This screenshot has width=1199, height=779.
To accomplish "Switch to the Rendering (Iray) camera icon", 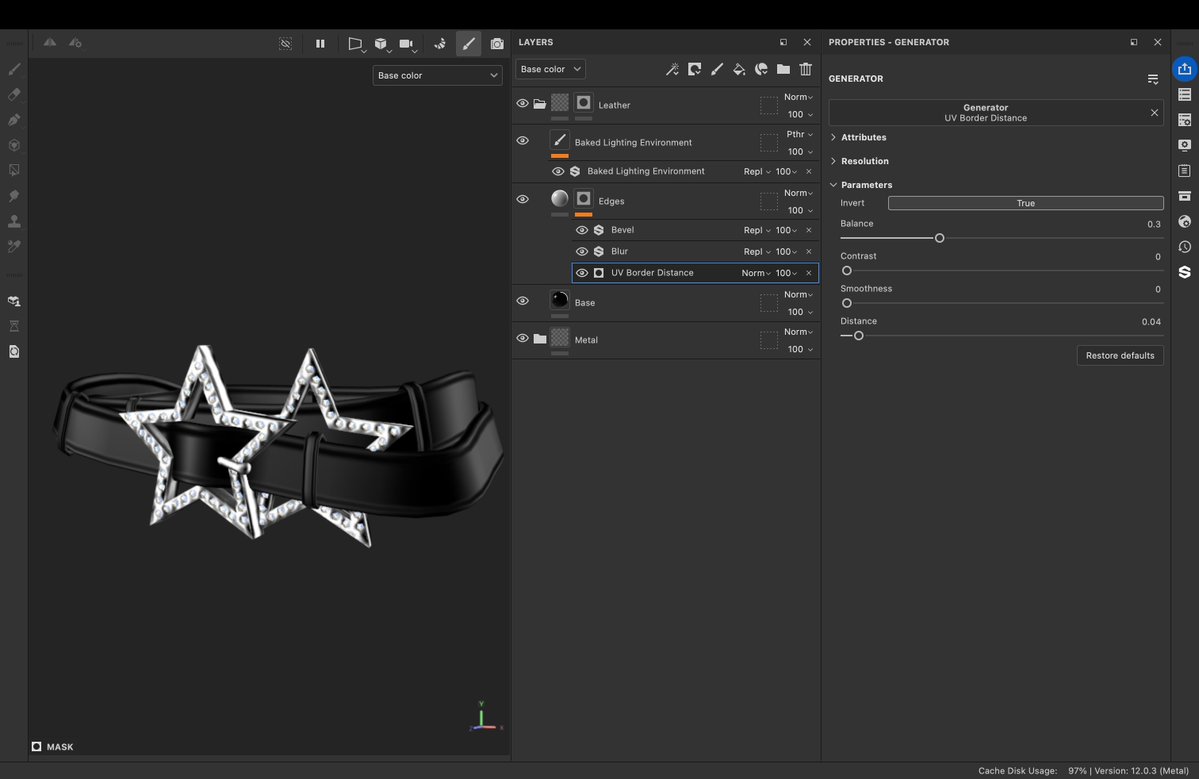I will point(497,44).
